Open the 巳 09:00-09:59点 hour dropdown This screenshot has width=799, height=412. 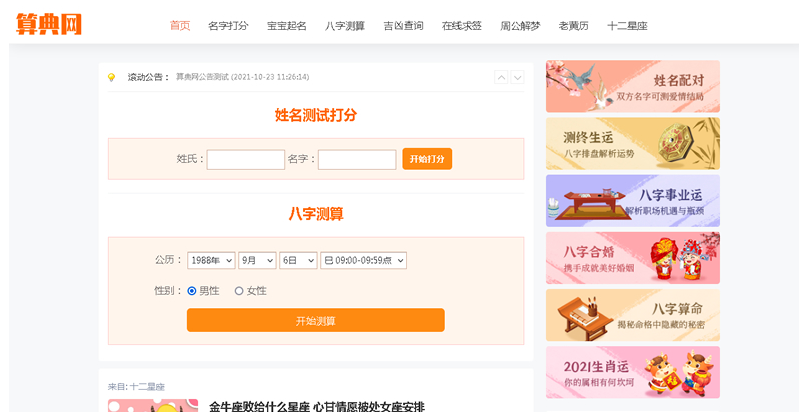tap(363, 260)
